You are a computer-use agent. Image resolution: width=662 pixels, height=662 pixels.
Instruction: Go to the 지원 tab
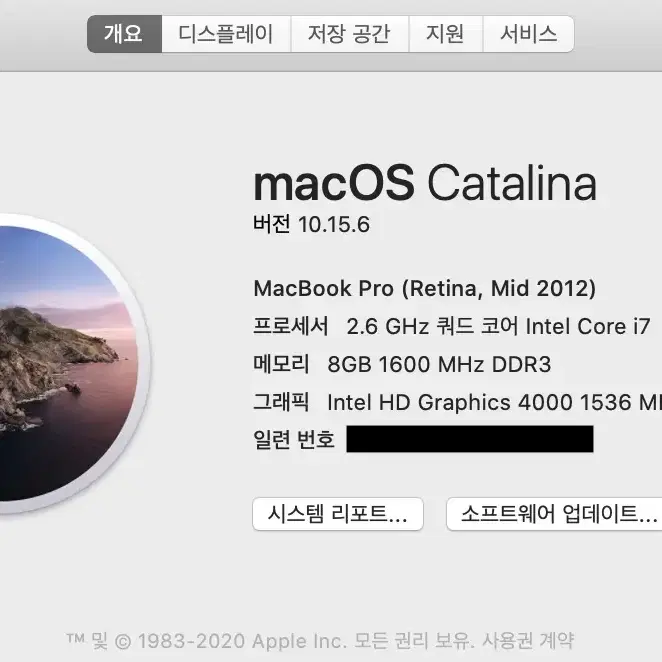[446, 34]
